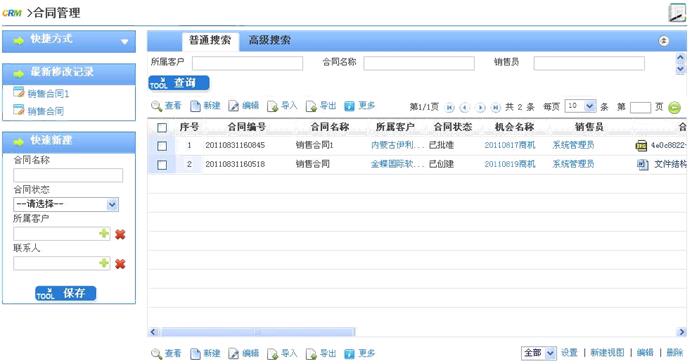Click the bottom toolbar 导入 import icon
Screen dimensions: 692x364
(x=272, y=353)
